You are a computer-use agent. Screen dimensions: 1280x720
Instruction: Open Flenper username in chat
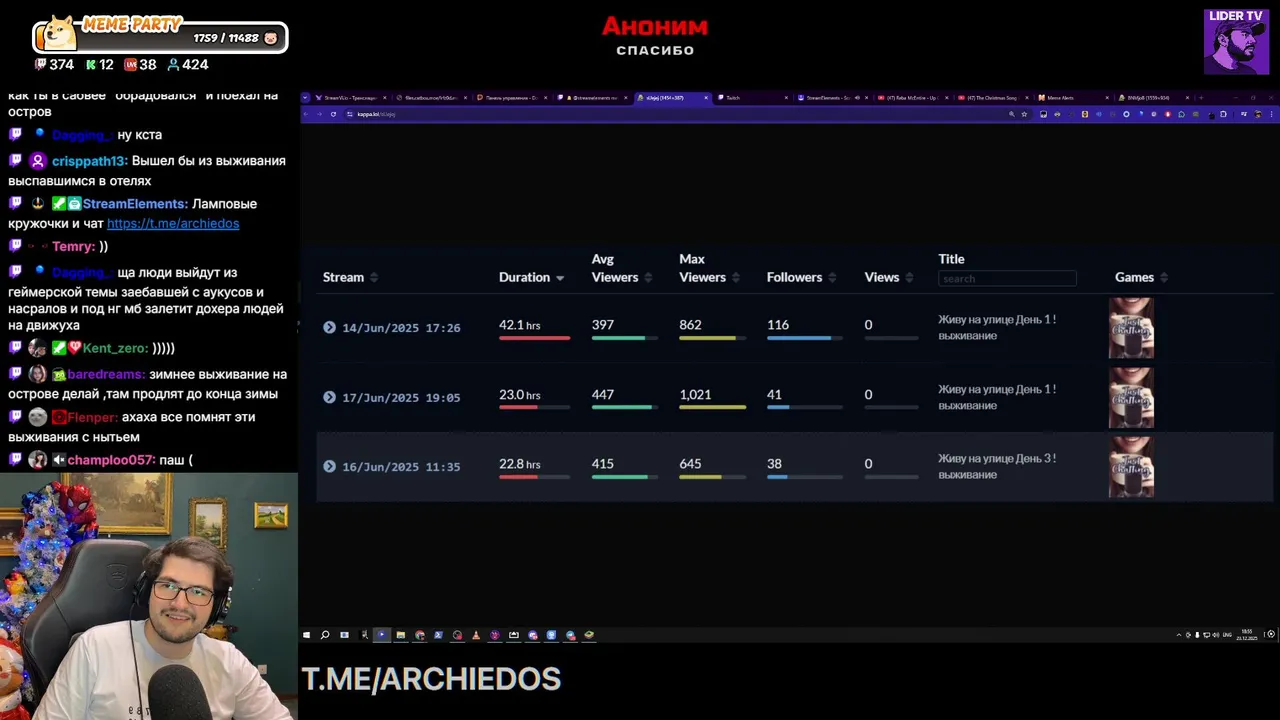click(x=92, y=417)
